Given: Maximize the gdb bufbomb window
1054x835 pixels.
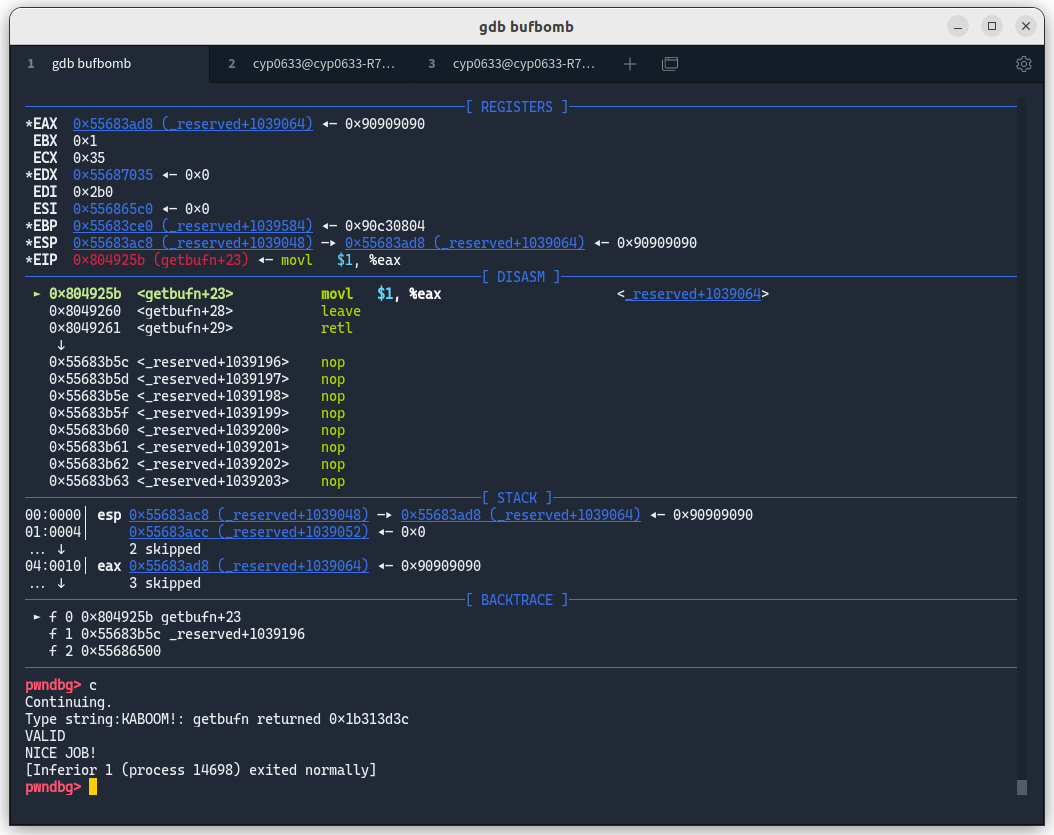Looking at the screenshot, I should click(x=991, y=27).
